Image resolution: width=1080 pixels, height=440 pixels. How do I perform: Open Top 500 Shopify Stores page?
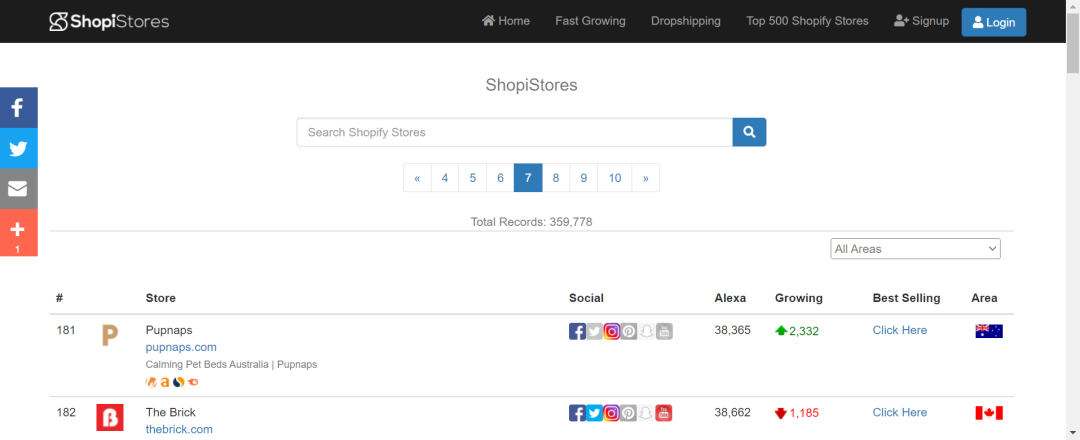pyautogui.click(x=807, y=21)
